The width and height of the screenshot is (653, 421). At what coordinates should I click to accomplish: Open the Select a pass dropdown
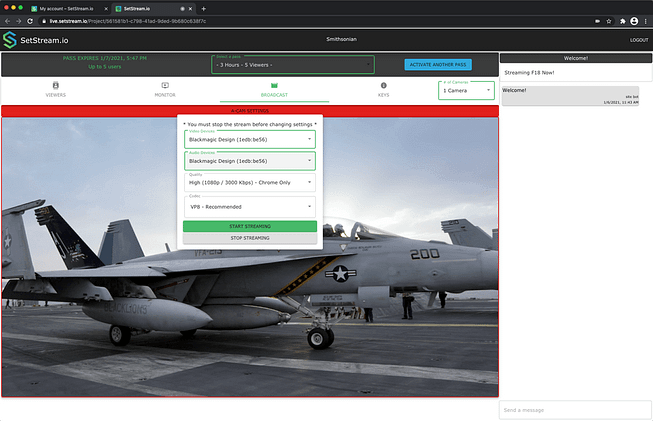(x=293, y=65)
